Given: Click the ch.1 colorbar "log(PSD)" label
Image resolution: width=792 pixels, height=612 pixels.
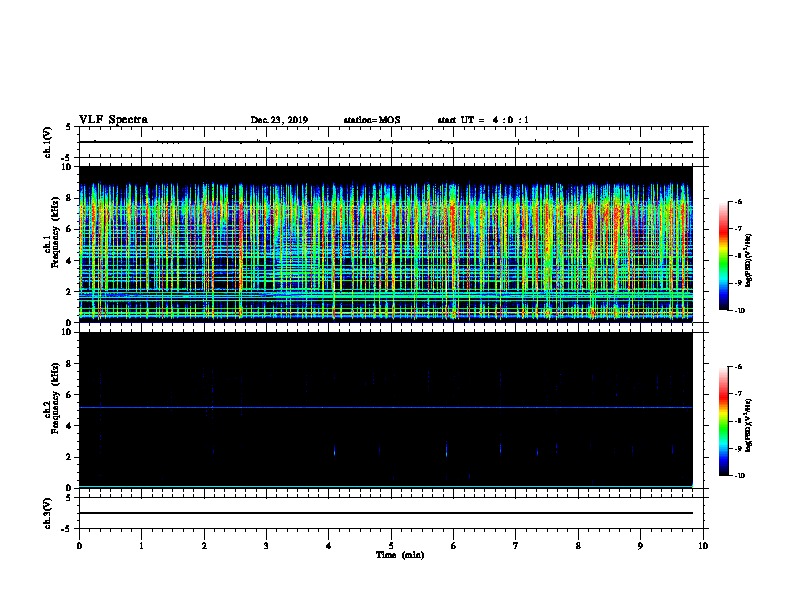Looking at the screenshot, I should click(x=748, y=261).
